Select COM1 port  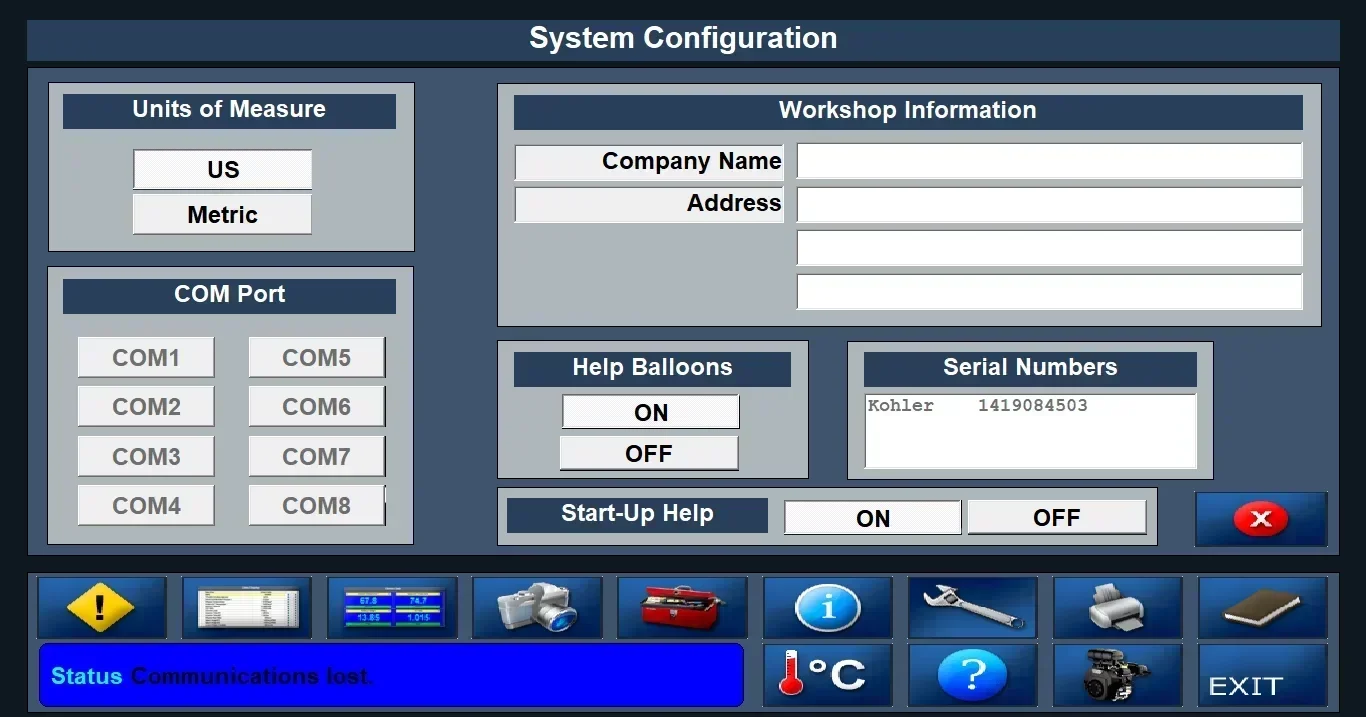pyautogui.click(x=145, y=356)
